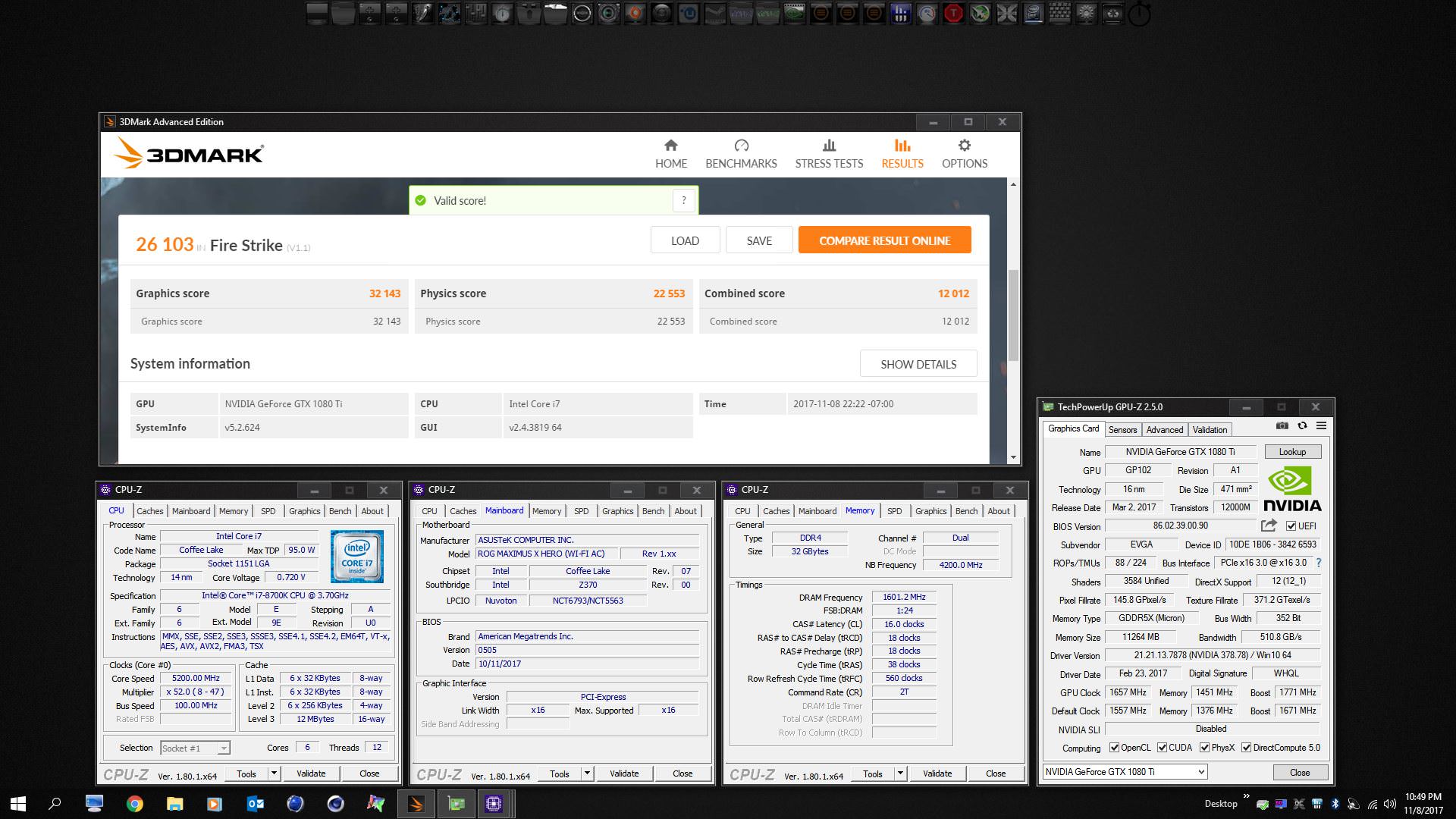Open the HOME section in 3DMark
The image size is (1456, 819).
pyautogui.click(x=671, y=154)
